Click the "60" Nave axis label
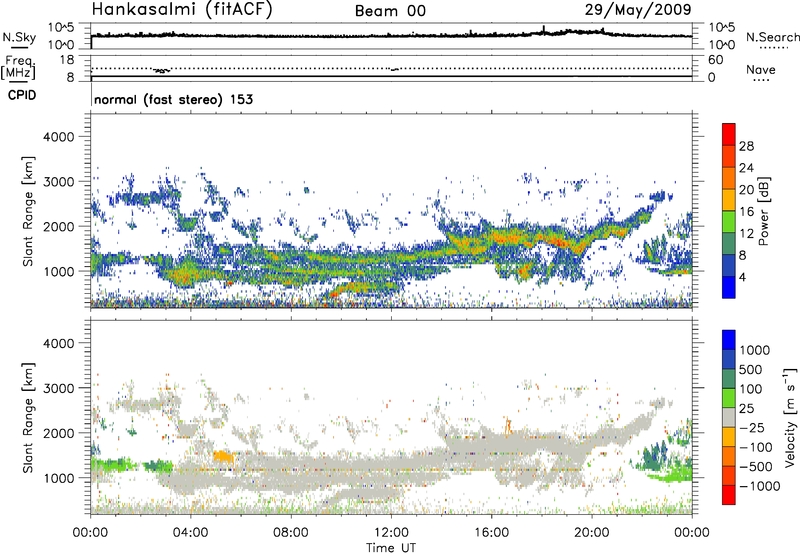Image resolution: width=800 pixels, height=554 pixels. coord(716,60)
